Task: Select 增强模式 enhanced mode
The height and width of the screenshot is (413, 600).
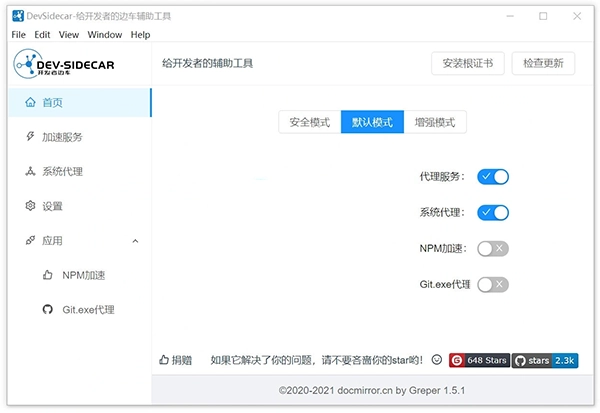Action: [x=434, y=122]
